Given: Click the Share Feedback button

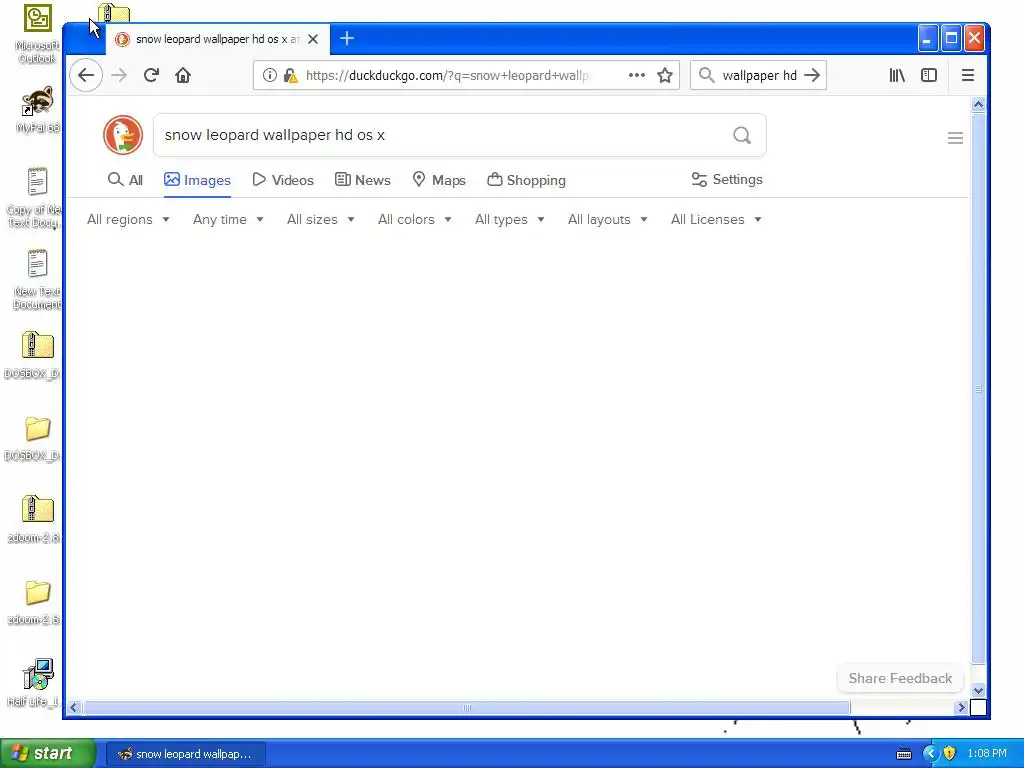Looking at the screenshot, I should point(900,679).
